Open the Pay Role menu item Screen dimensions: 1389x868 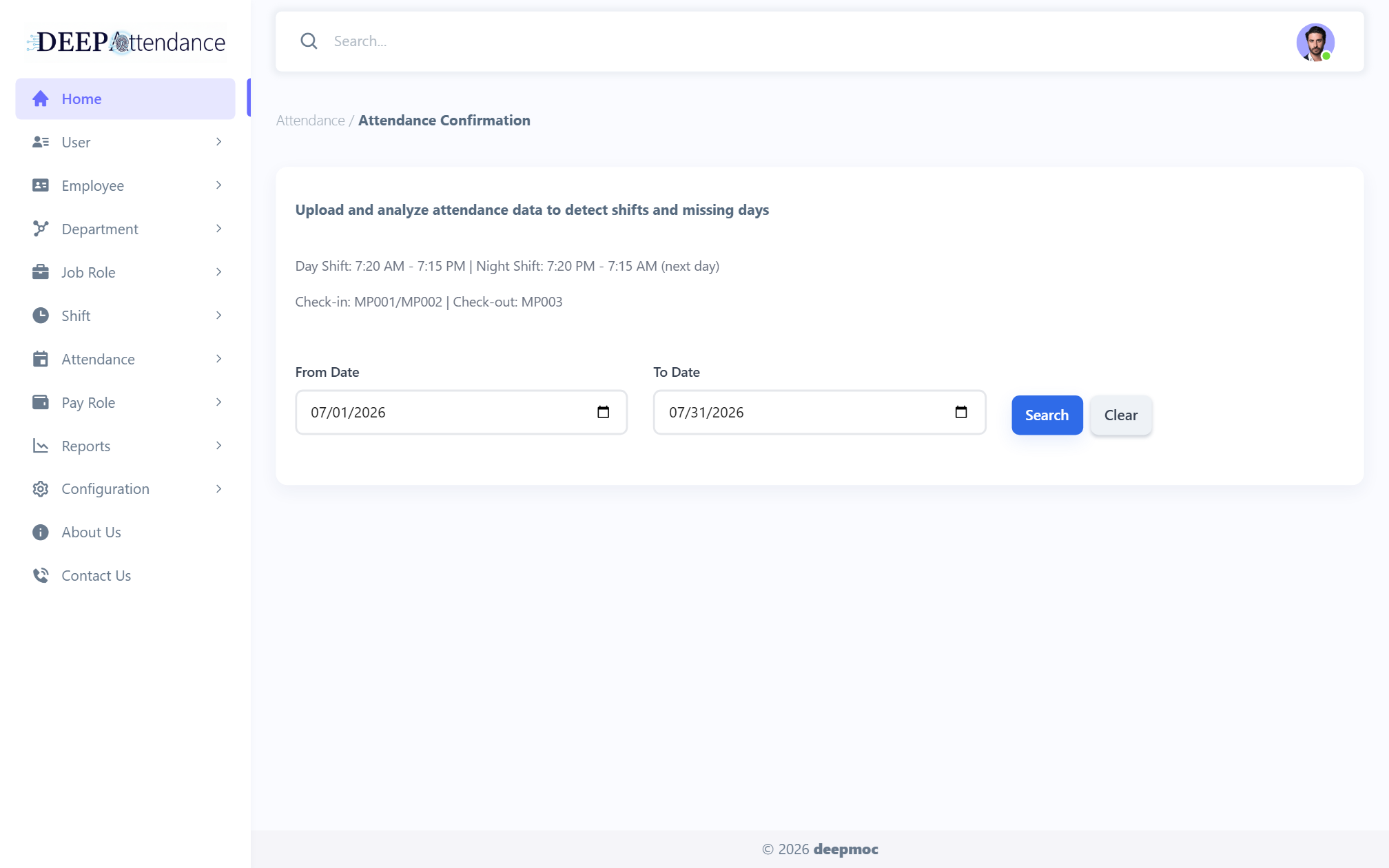[x=125, y=402]
